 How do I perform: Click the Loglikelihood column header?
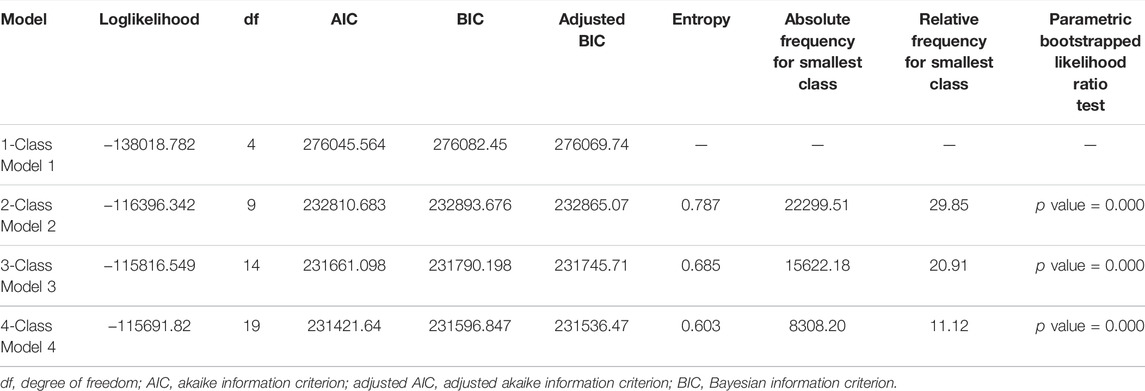point(148,20)
